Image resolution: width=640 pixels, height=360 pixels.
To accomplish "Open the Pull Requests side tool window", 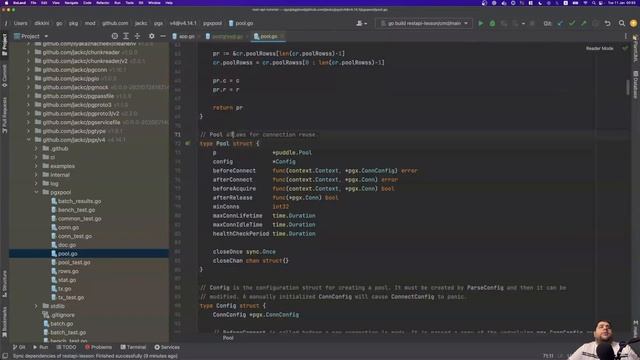I will pyautogui.click(x=4, y=115).
